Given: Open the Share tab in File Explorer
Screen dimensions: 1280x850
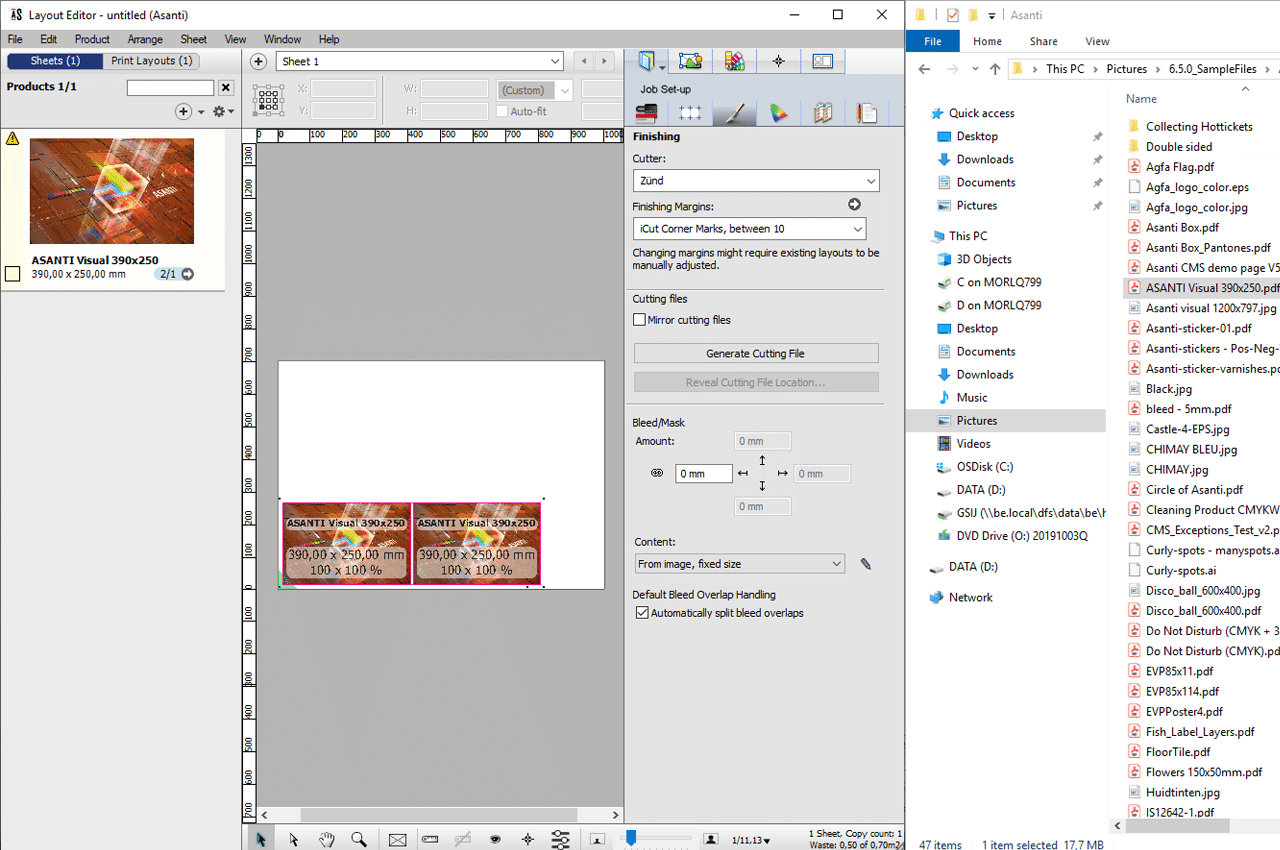Looking at the screenshot, I should 1043,41.
